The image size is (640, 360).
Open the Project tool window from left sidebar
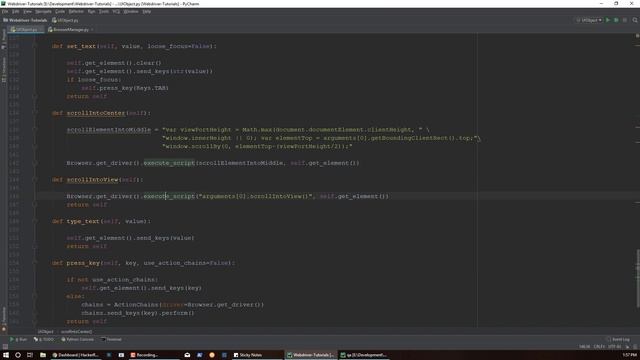coord(4,39)
